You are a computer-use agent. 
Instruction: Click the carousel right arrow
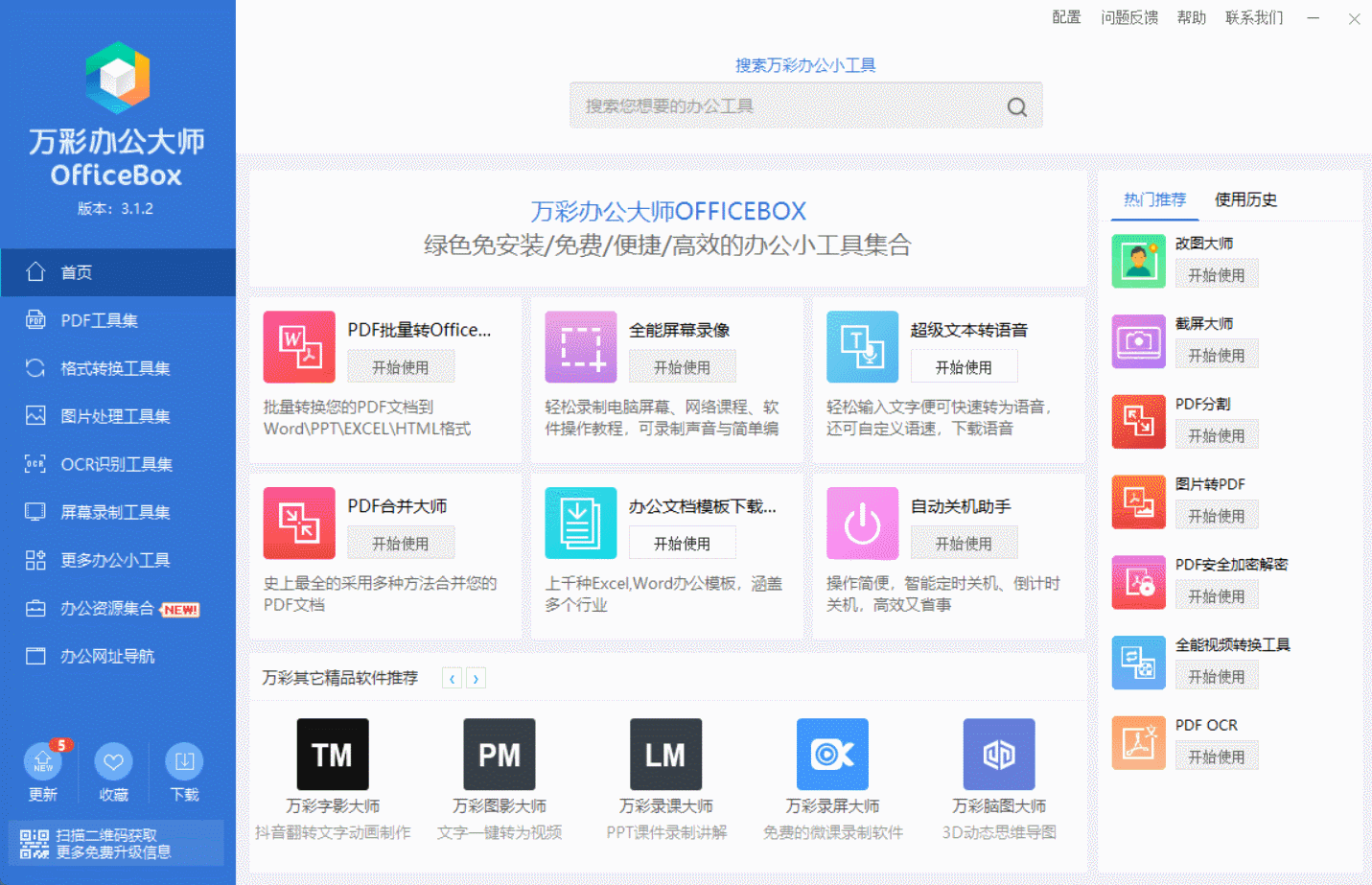(476, 678)
